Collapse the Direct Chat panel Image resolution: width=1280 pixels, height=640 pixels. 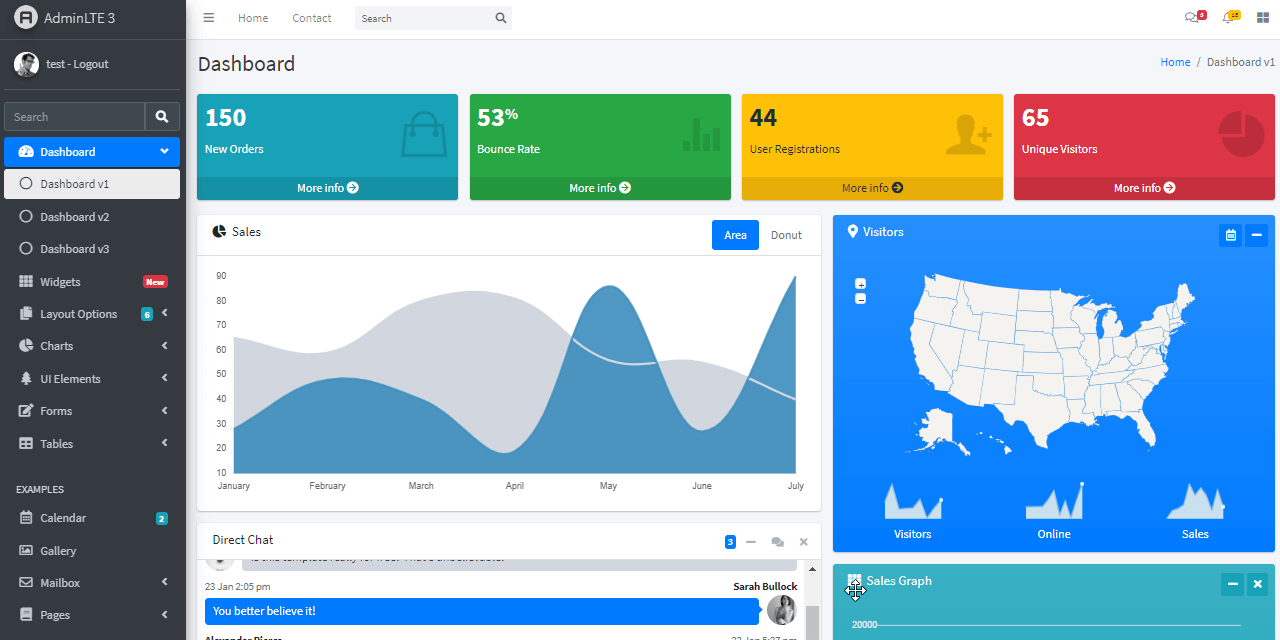pyautogui.click(x=751, y=541)
